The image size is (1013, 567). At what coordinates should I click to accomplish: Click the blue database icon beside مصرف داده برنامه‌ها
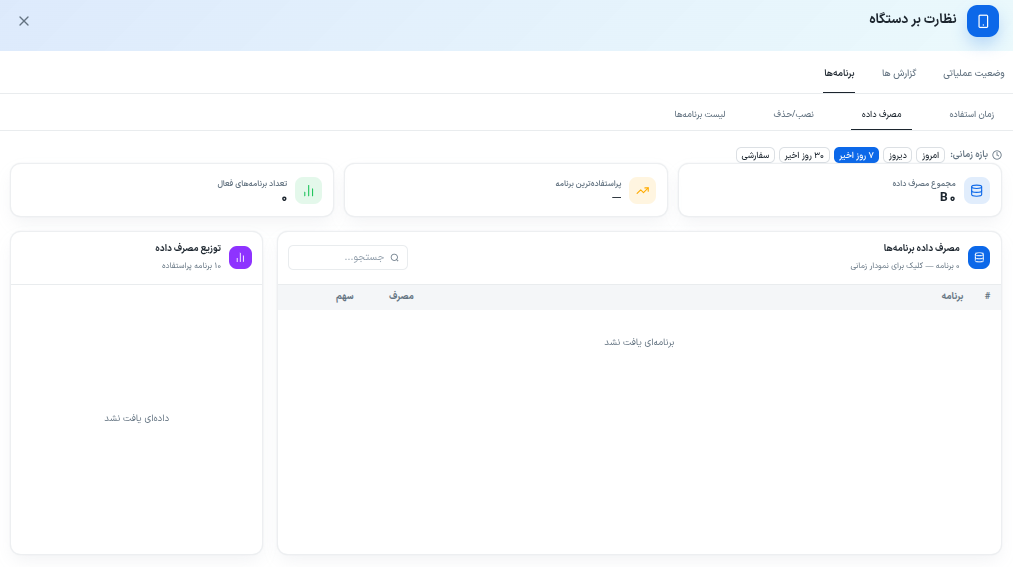pos(979,258)
